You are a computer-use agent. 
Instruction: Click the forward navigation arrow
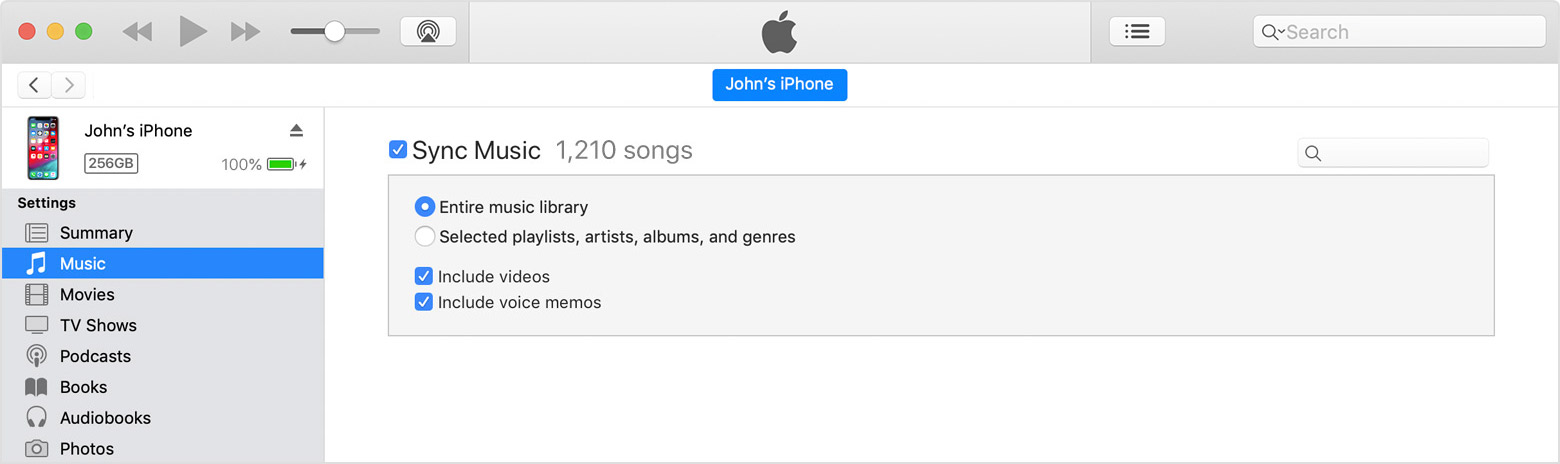[69, 85]
